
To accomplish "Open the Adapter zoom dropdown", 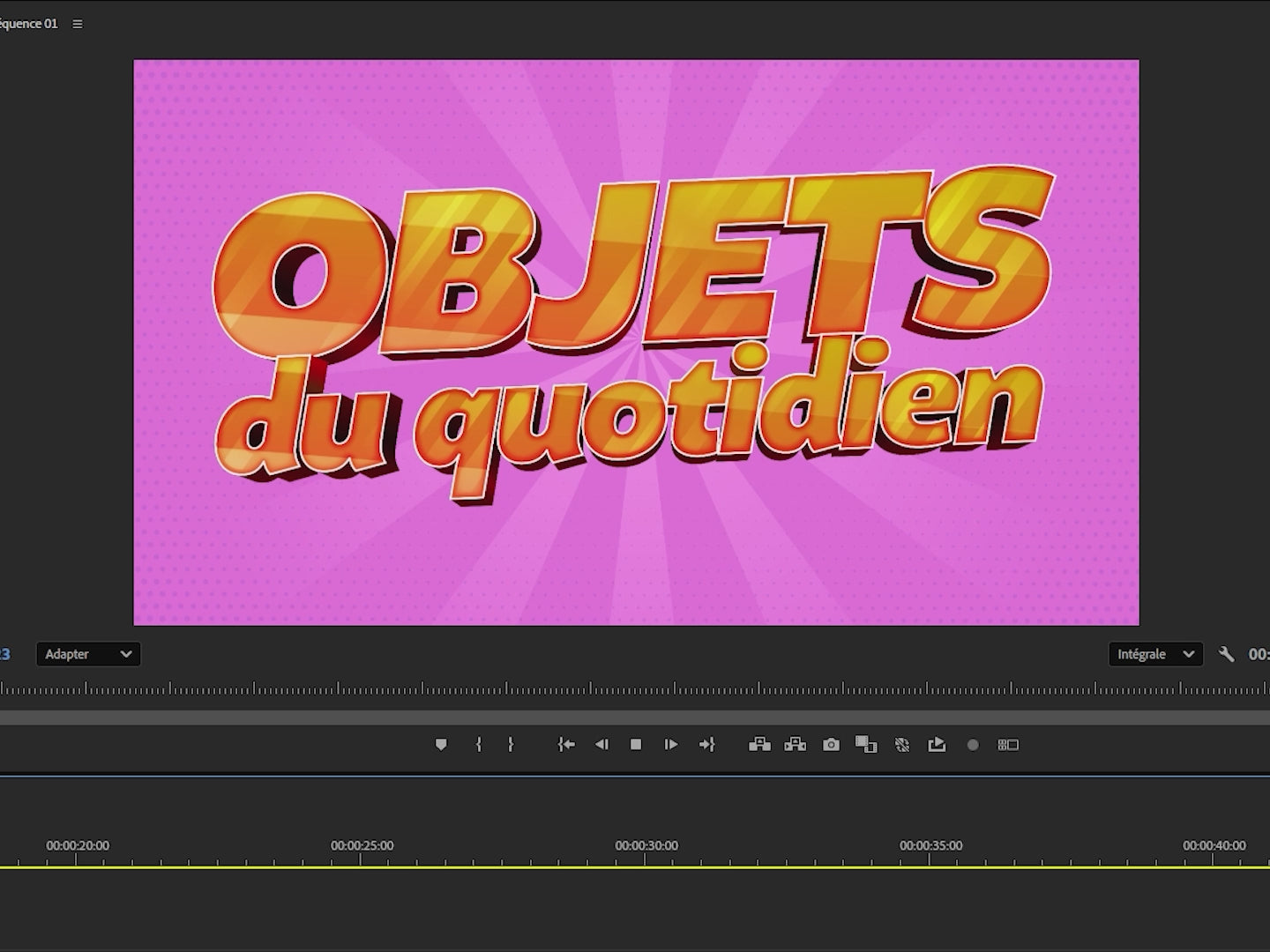I will click(x=87, y=654).
